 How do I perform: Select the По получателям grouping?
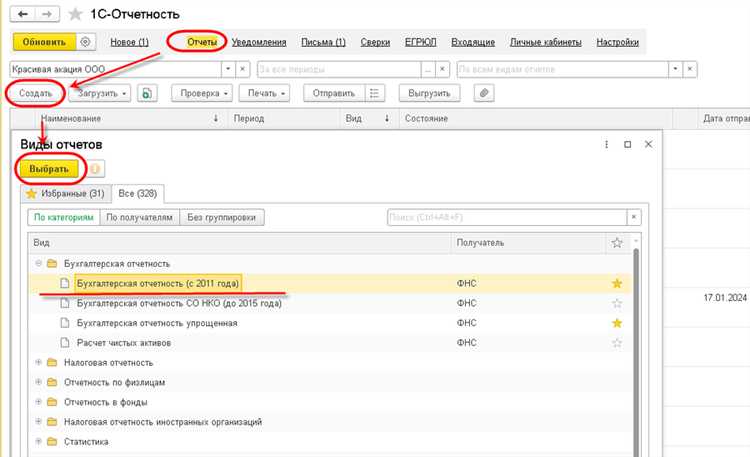click(139, 217)
